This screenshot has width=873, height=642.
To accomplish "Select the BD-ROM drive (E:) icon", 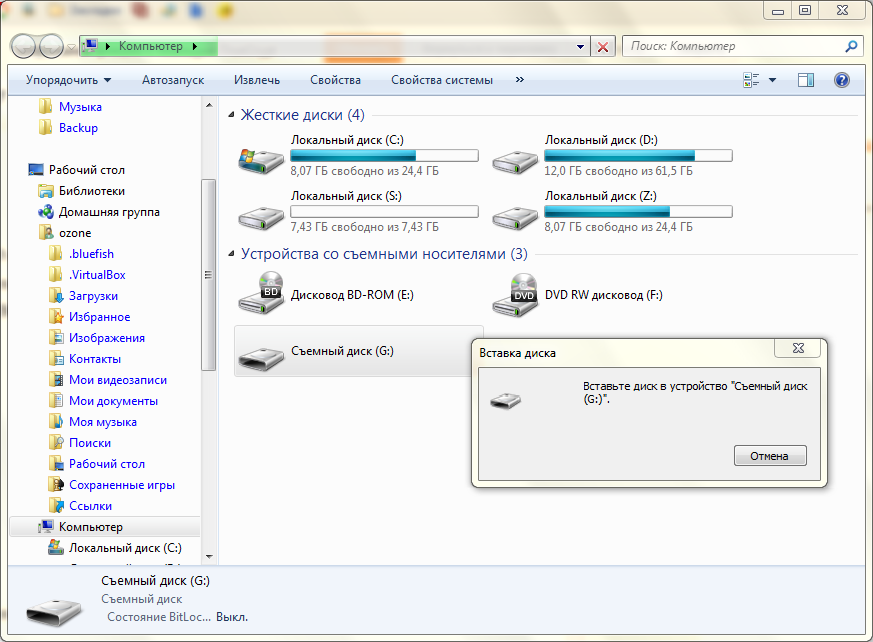I will point(261,293).
